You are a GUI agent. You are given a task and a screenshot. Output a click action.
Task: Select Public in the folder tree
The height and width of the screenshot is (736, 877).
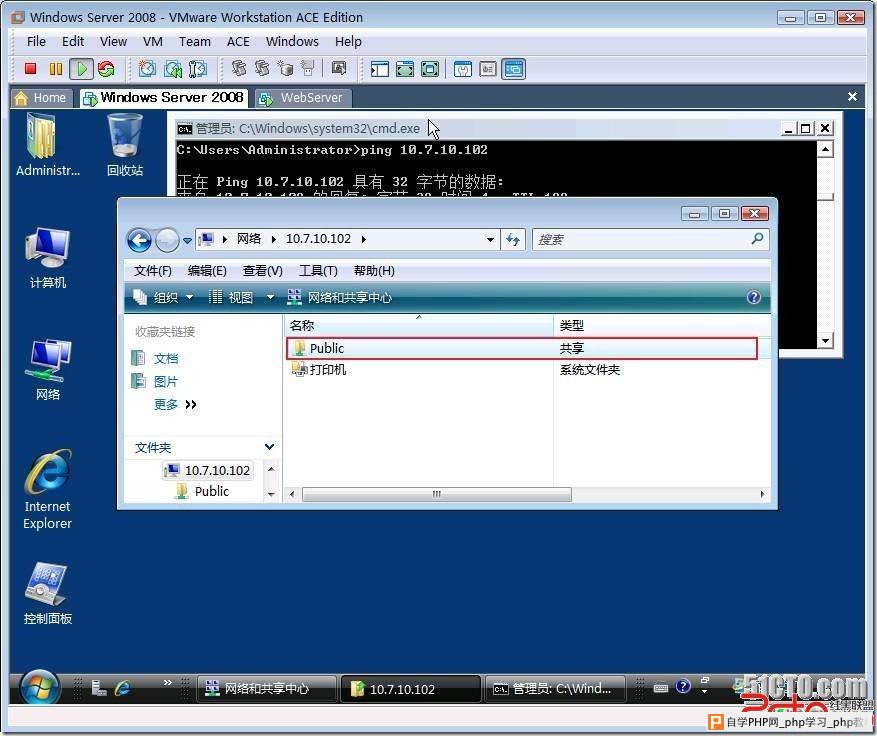tap(202, 491)
